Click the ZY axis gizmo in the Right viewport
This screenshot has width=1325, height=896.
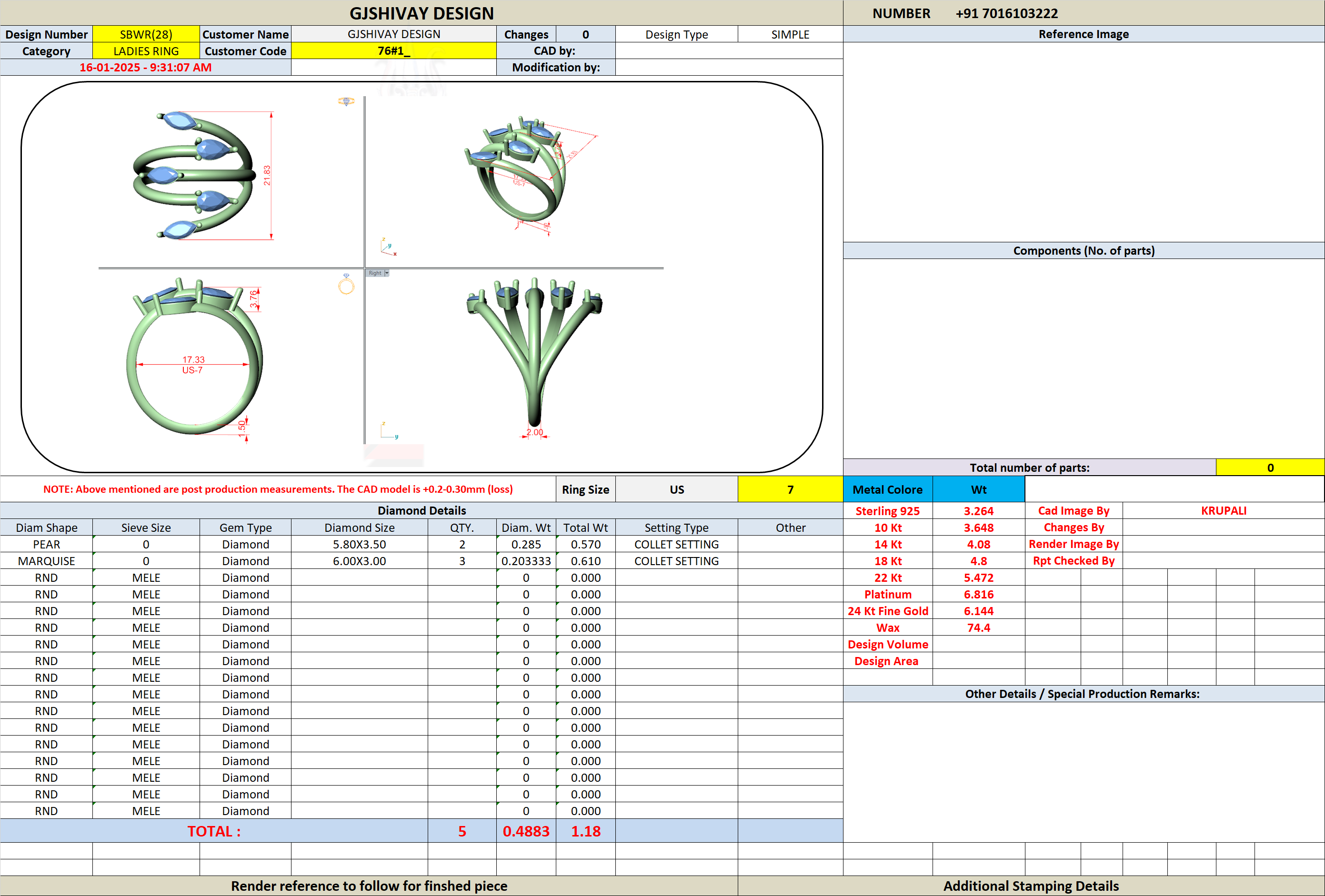click(389, 430)
